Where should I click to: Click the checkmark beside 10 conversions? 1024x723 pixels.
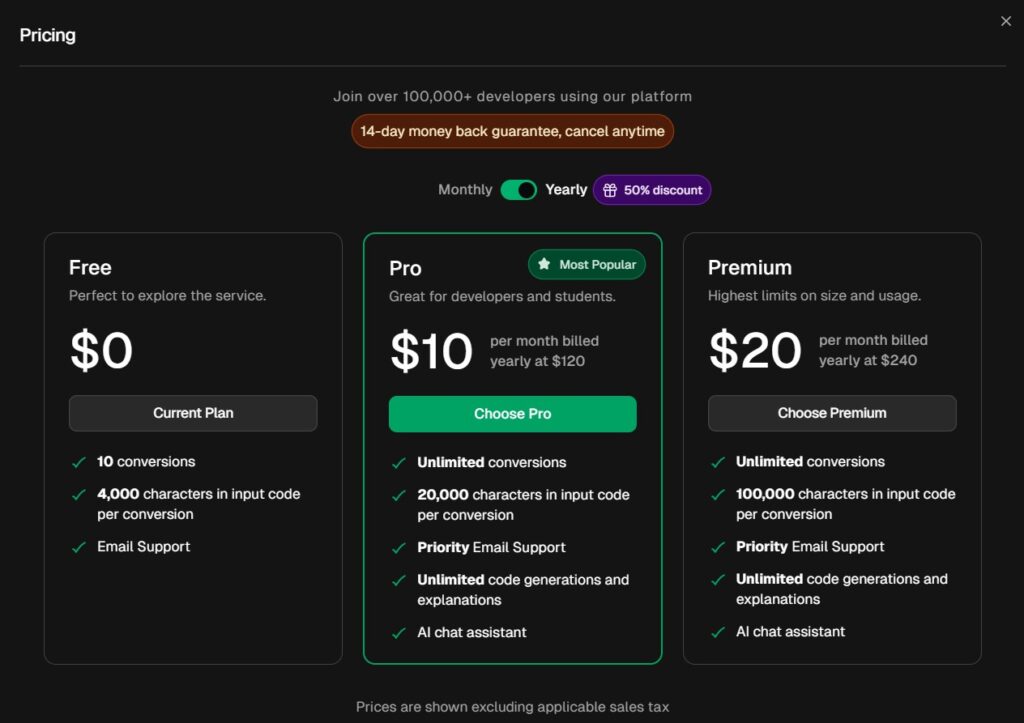pyautogui.click(x=79, y=461)
